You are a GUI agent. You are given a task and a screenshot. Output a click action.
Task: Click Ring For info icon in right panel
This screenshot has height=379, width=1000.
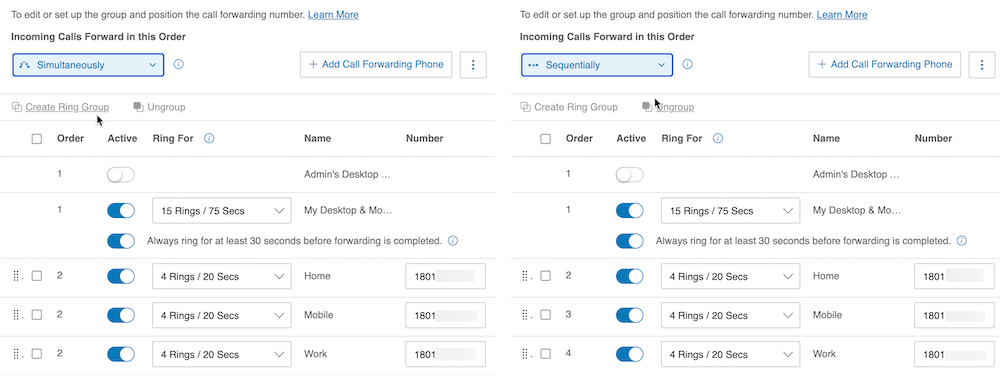coord(718,138)
